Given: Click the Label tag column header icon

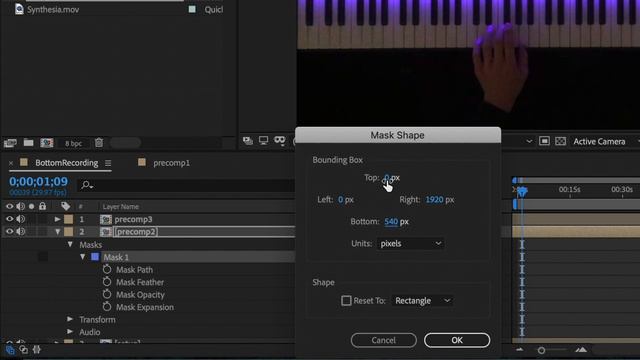Looking at the screenshot, I should [65, 206].
